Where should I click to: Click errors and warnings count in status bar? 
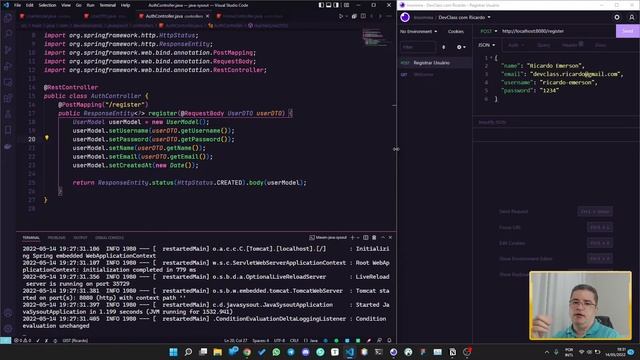pos(22,340)
